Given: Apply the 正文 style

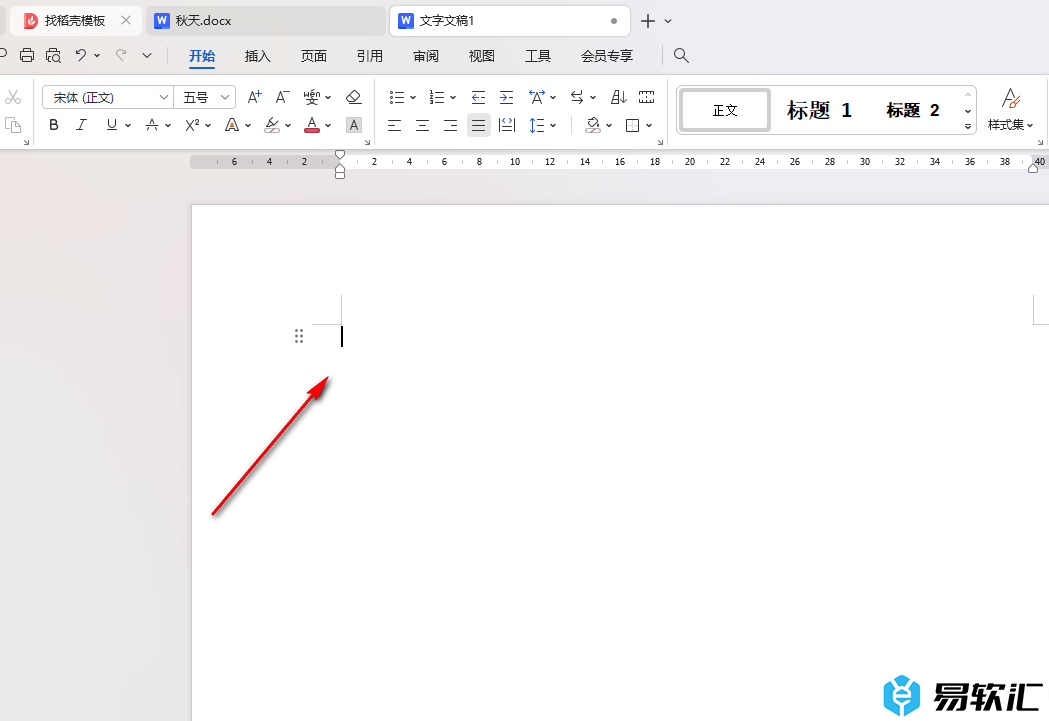Looking at the screenshot, I should pos(725,110).
